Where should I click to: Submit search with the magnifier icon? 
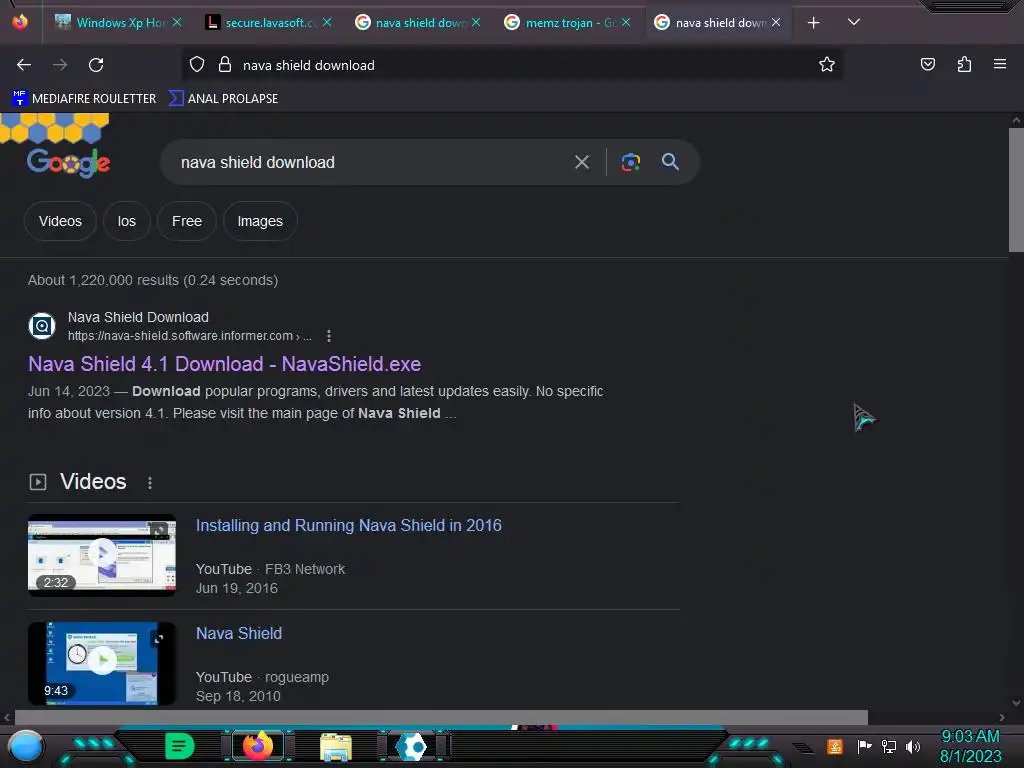tap(671, 162)
